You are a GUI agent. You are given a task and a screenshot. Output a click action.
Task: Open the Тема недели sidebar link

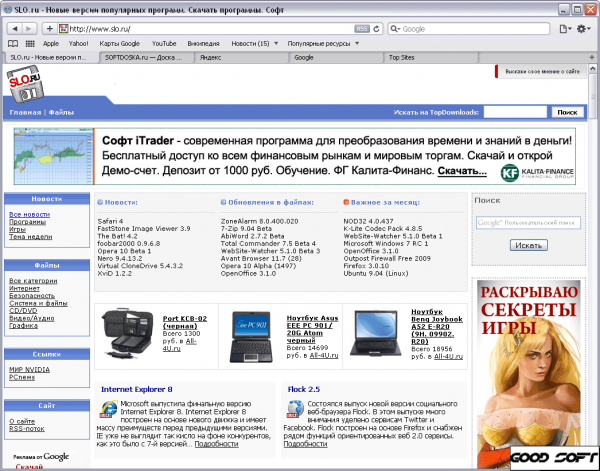(x=31, y=237)
